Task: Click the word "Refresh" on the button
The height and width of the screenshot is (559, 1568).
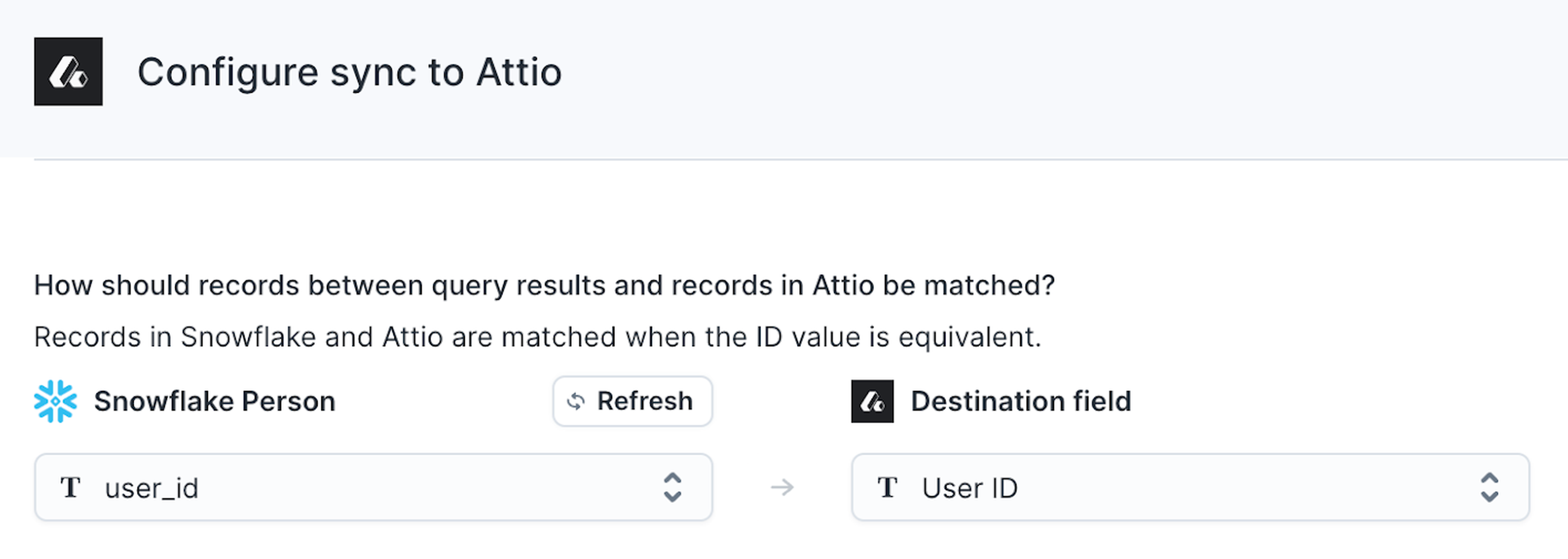Action: [x=645, y=401]
